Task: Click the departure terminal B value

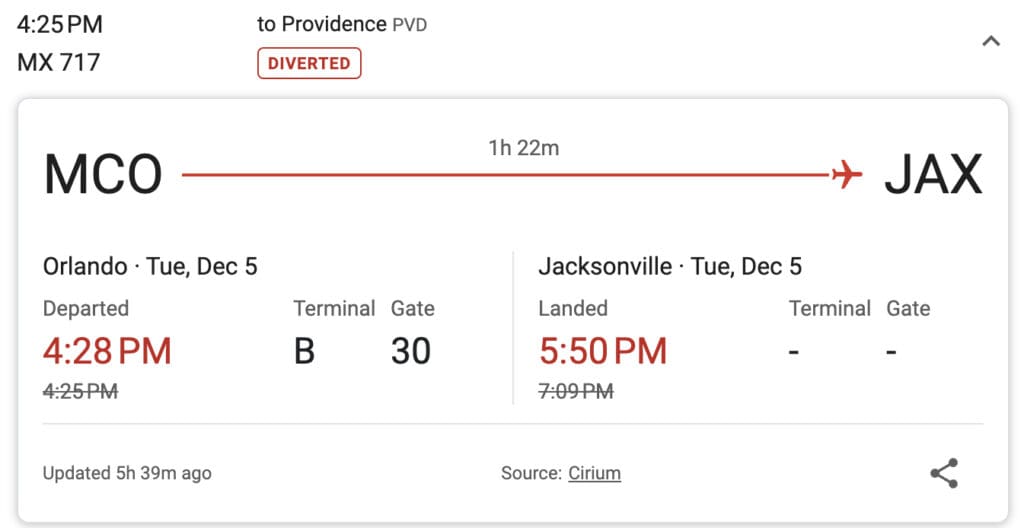Action: [304, 351]
